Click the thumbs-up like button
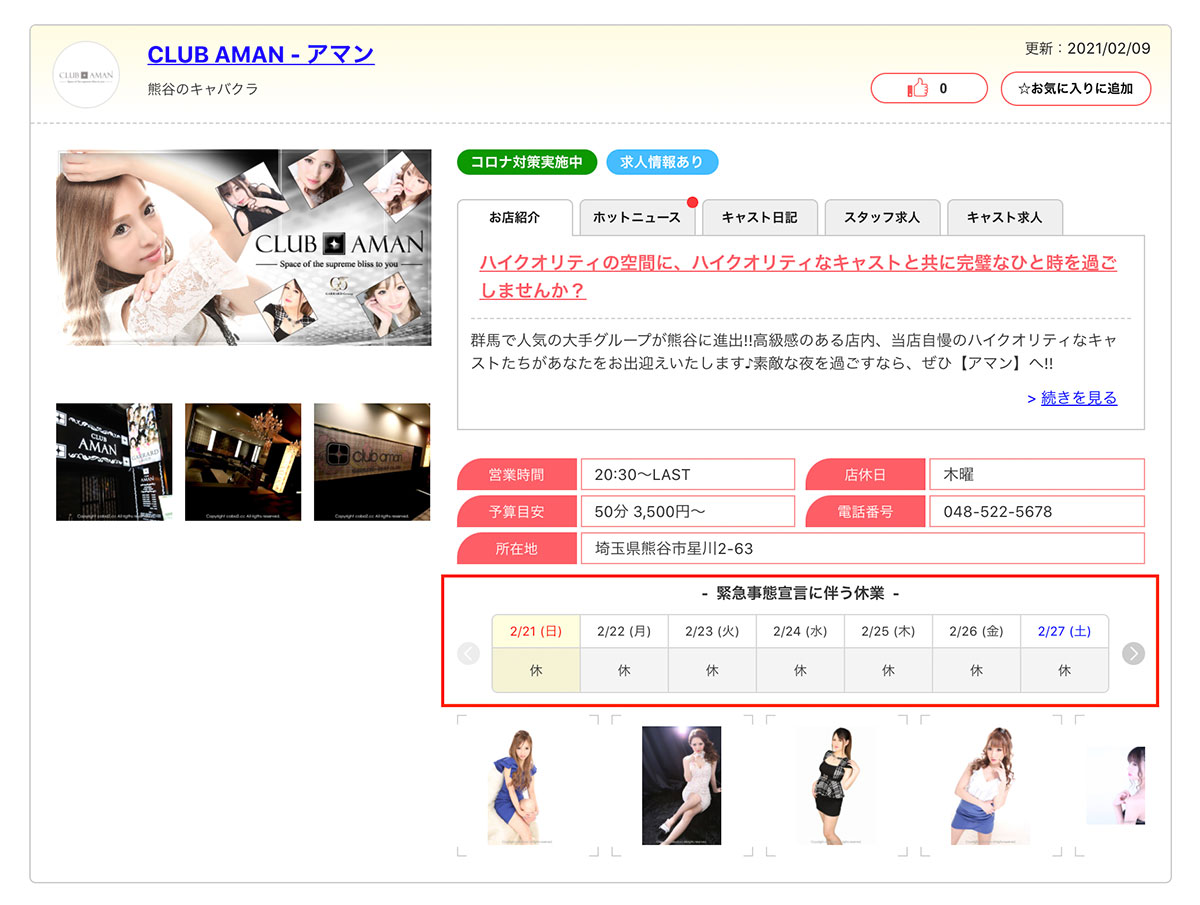Screen dimensions: 1200x905 point(928,89)
